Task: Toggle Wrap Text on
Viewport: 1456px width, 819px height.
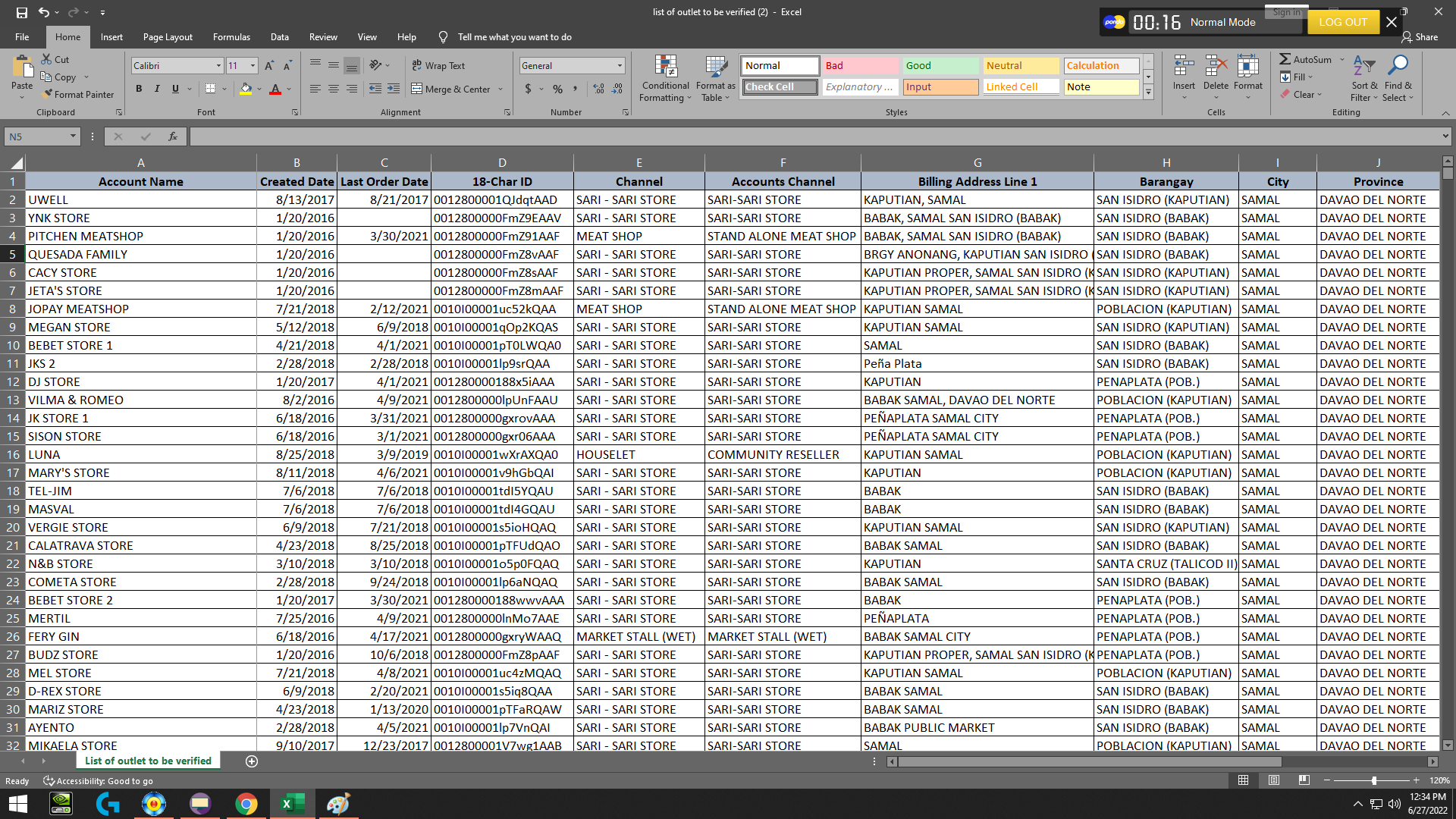Action: point(438,66)
